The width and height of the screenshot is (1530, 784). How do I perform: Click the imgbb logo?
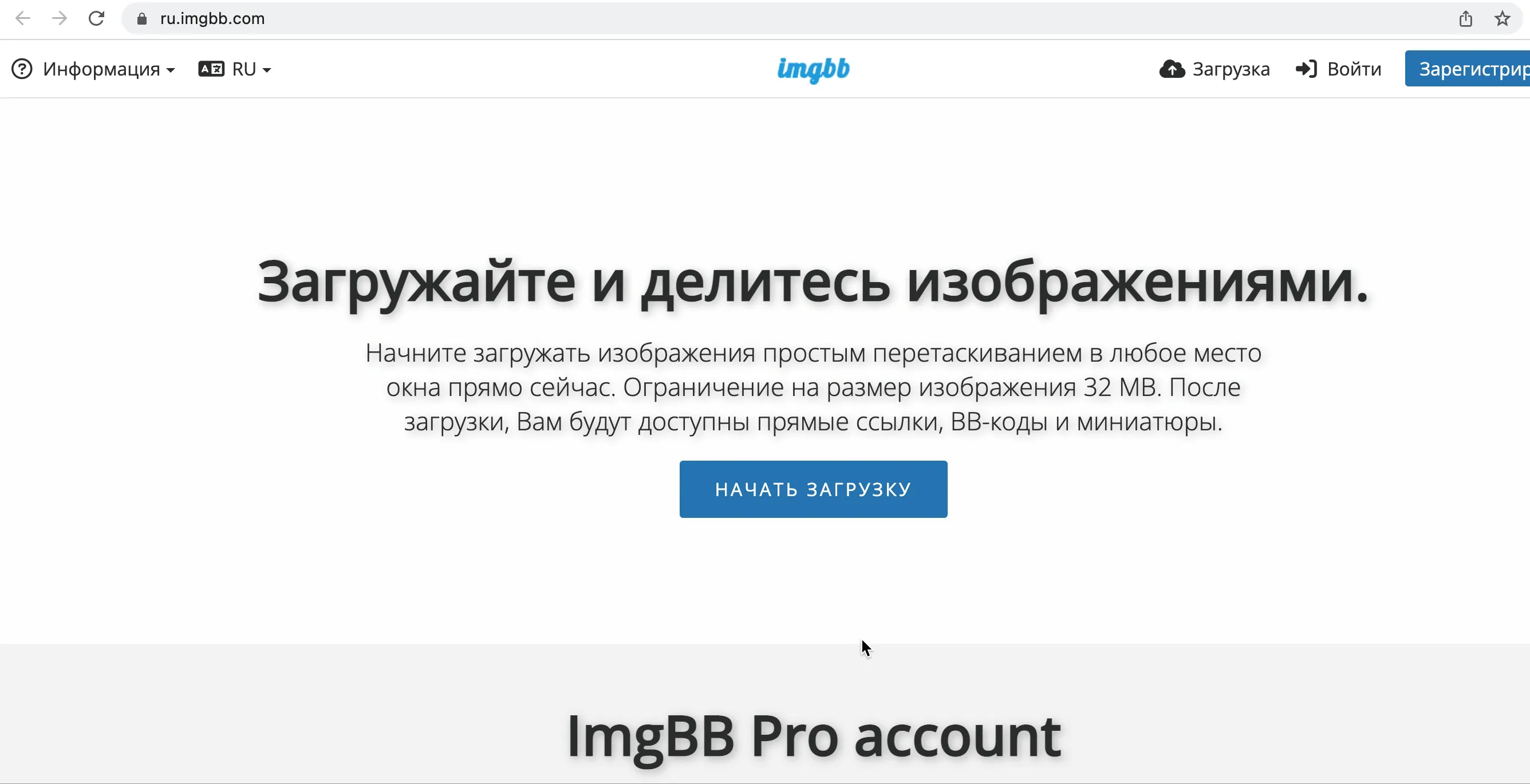[x=813, y=70]
